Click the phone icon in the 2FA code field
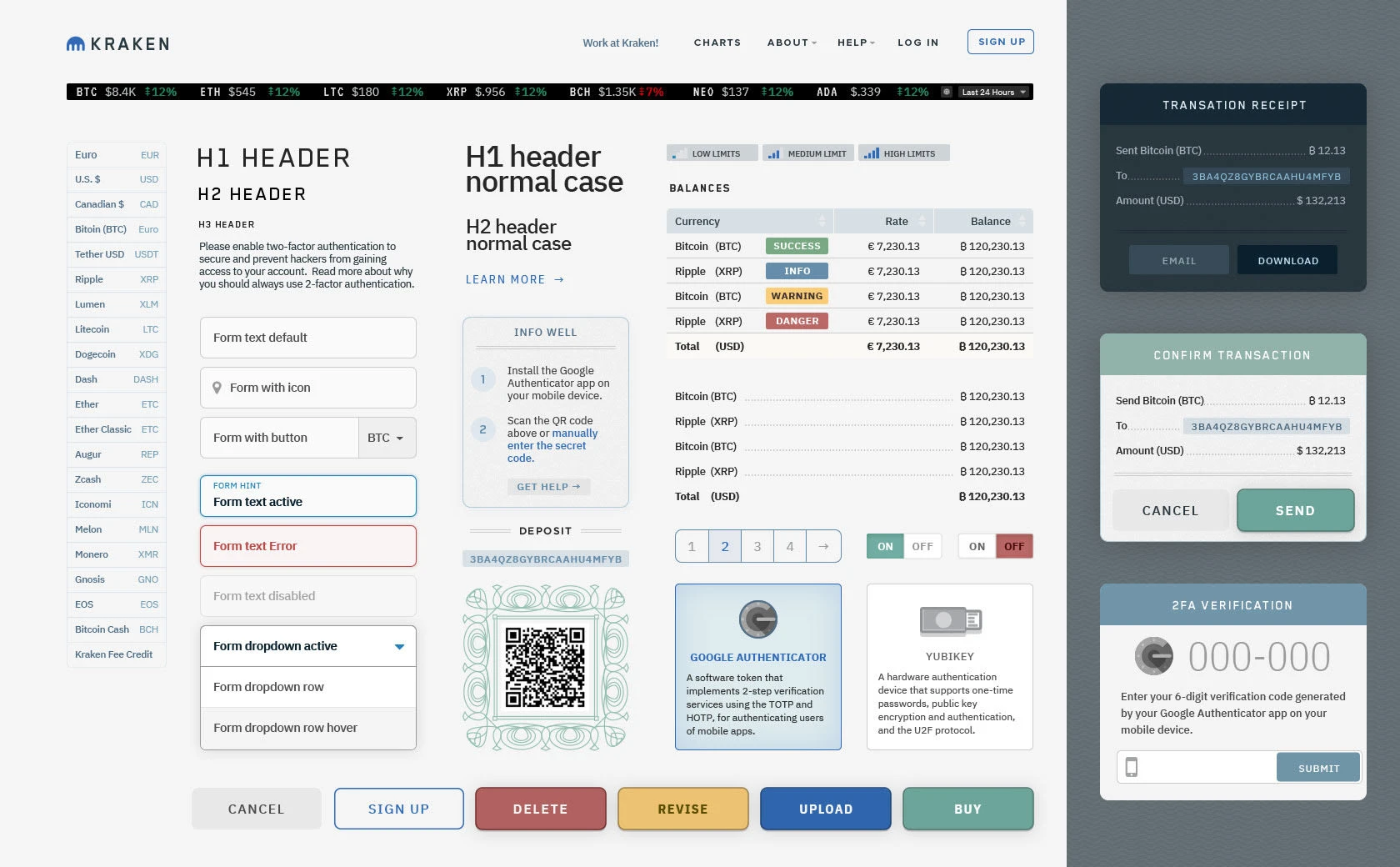Screen dimensions: 1400x867 click(x=1132, y=767)
